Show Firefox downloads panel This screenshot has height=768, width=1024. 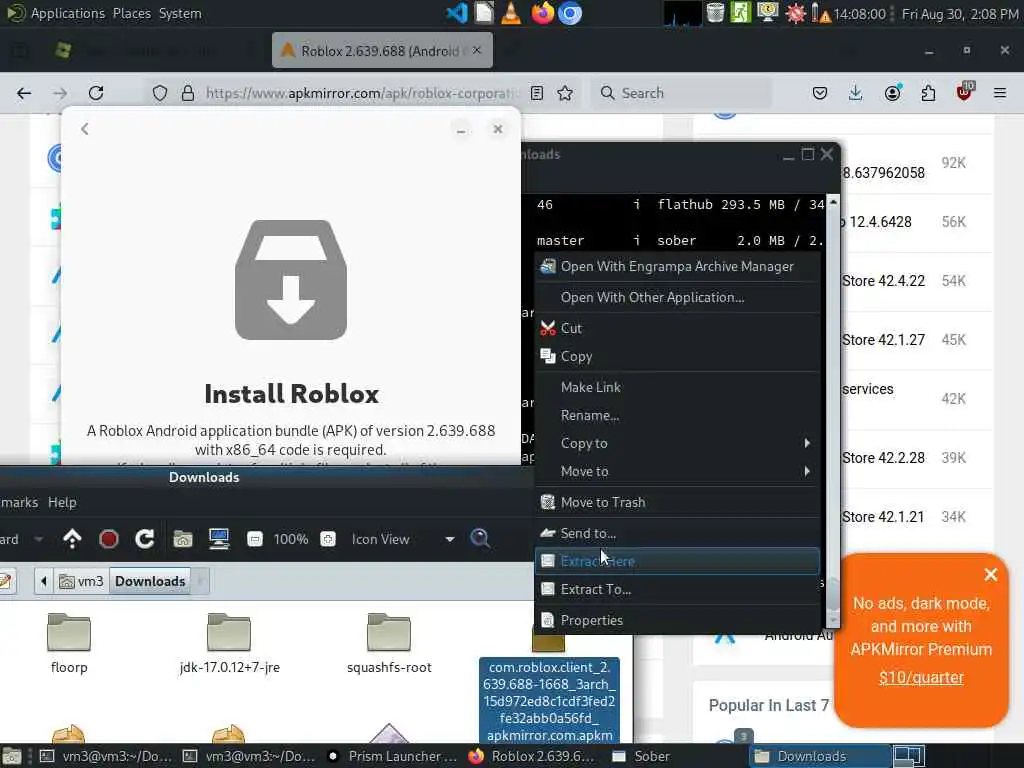pyautogui.click(x=856, y=93)
